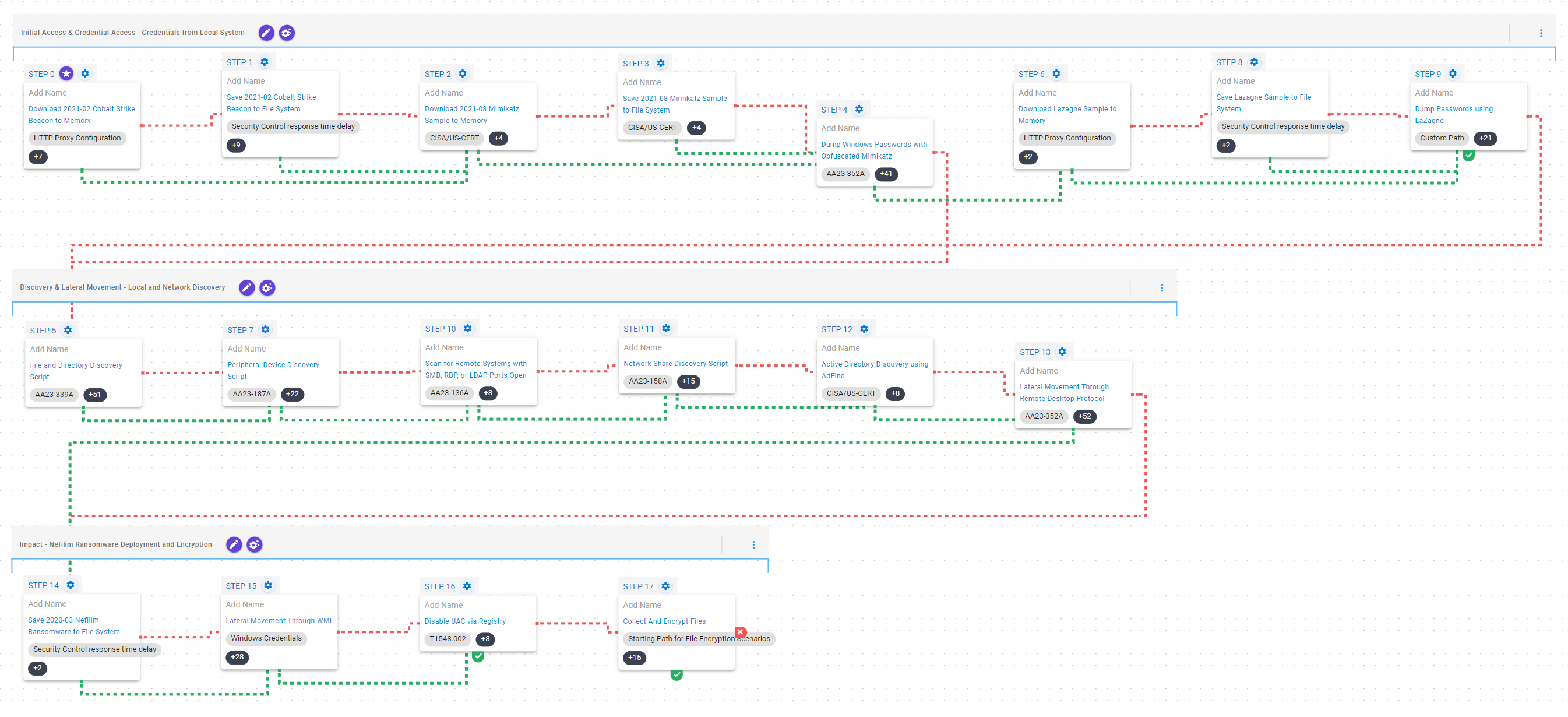Screen dimensions: 1568x717
Task: Open three-dot menu of Impact phase
Action: 753,544
